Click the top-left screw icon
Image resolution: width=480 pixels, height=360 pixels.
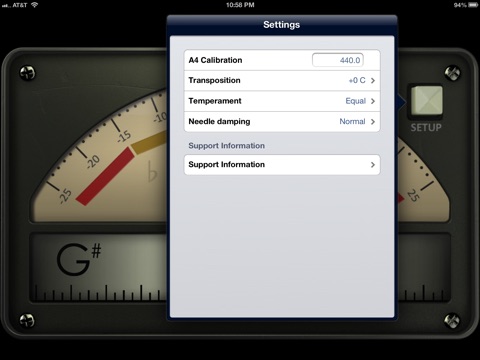pyautogui.click(x=27, y=73)
